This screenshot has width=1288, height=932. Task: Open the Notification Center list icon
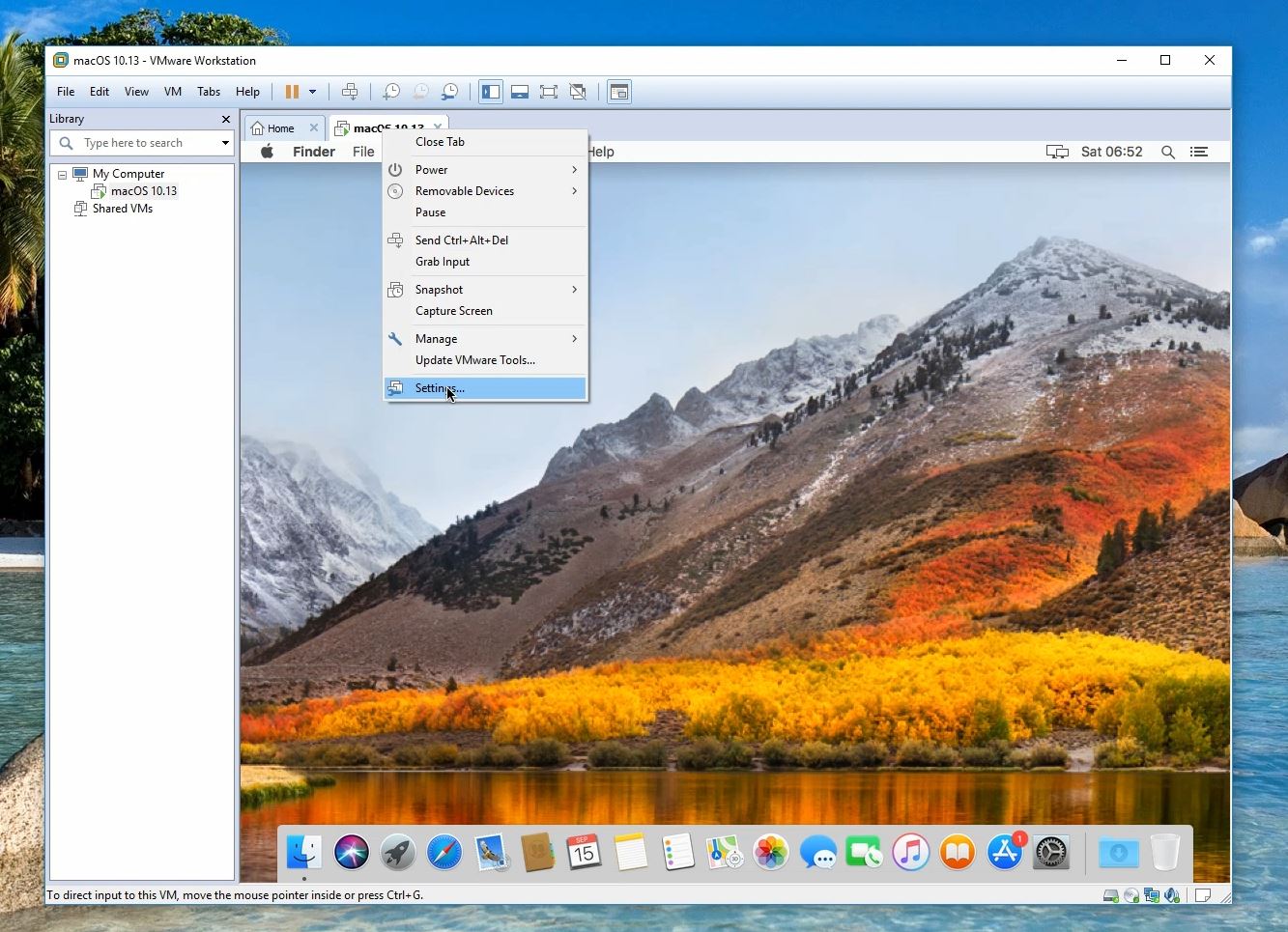[x=1199, y=152]
